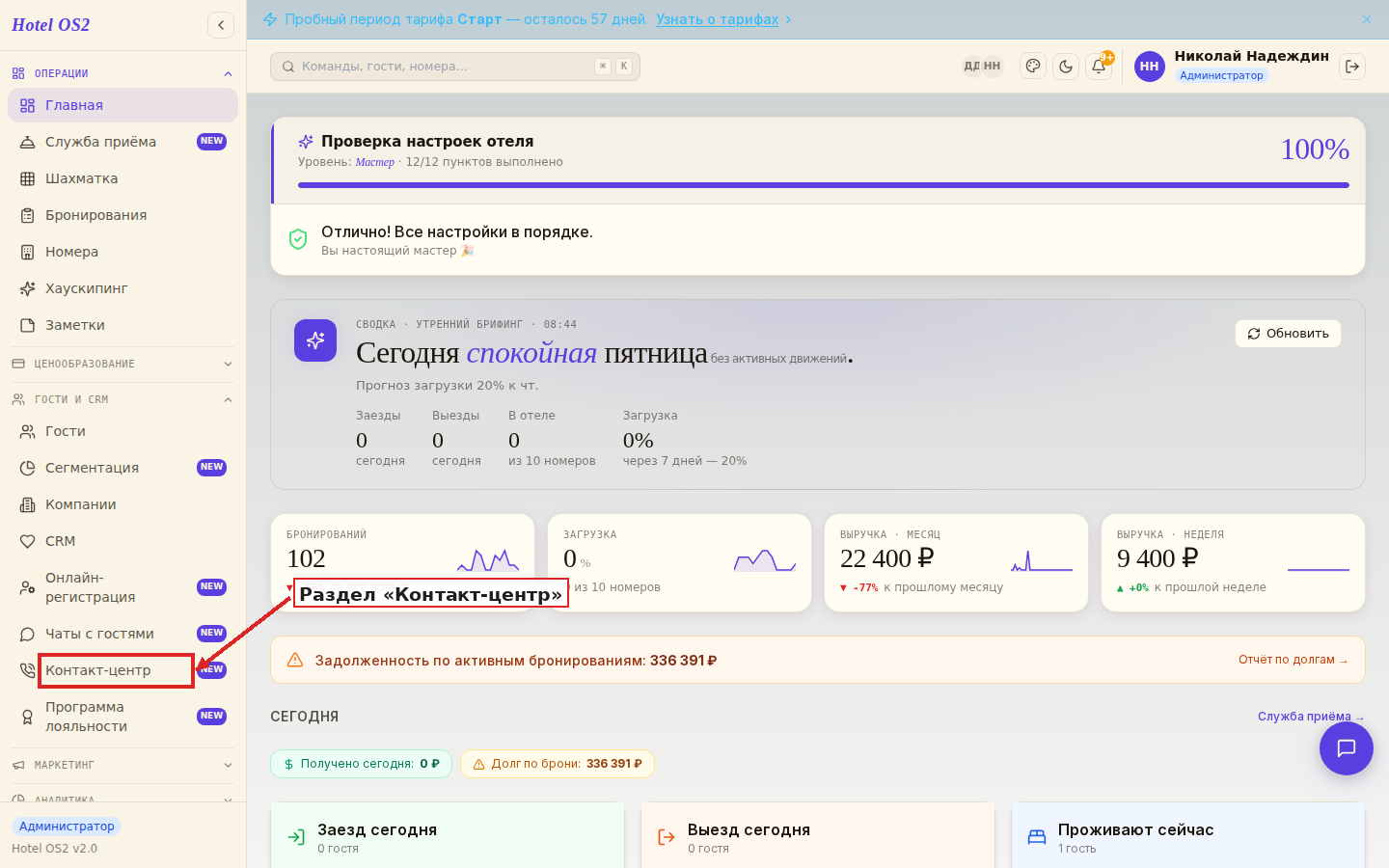Click the hotel setup progress bar
The height and width of the screenshot is (868, 1389).
(x=824, y=185)
